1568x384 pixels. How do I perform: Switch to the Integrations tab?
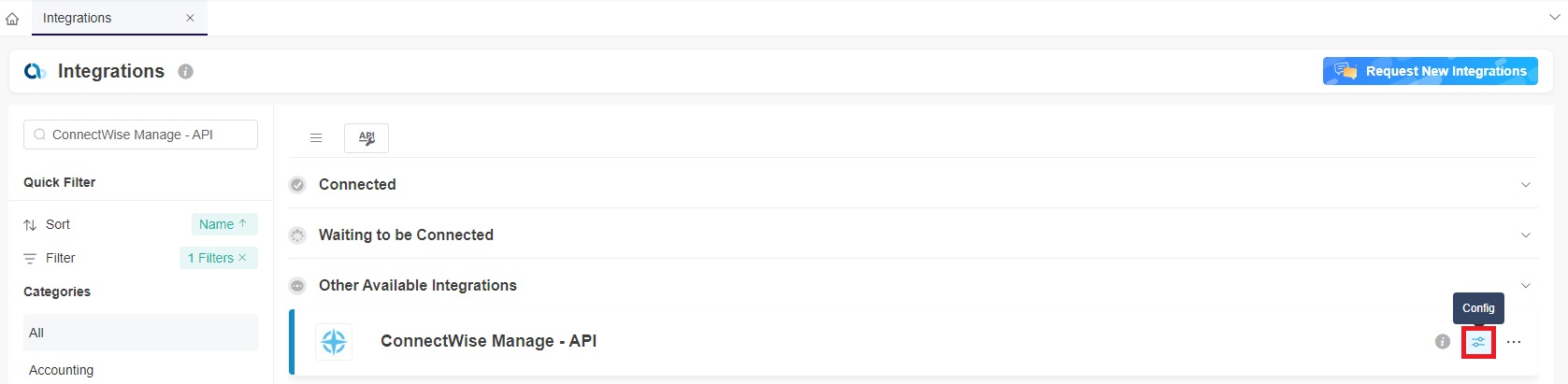point(78,18)
